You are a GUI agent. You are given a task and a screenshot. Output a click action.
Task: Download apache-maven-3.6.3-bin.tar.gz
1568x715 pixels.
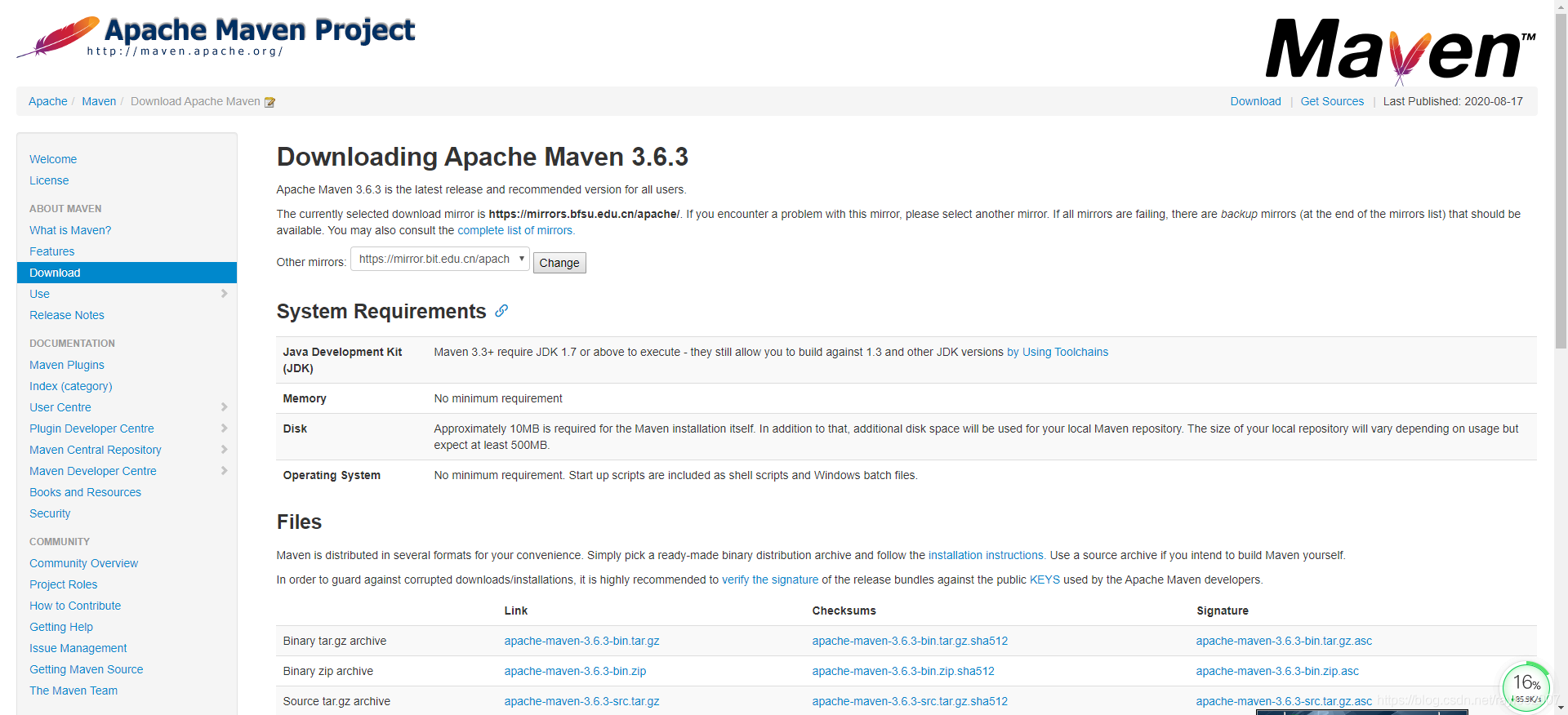tap(581, 641)
